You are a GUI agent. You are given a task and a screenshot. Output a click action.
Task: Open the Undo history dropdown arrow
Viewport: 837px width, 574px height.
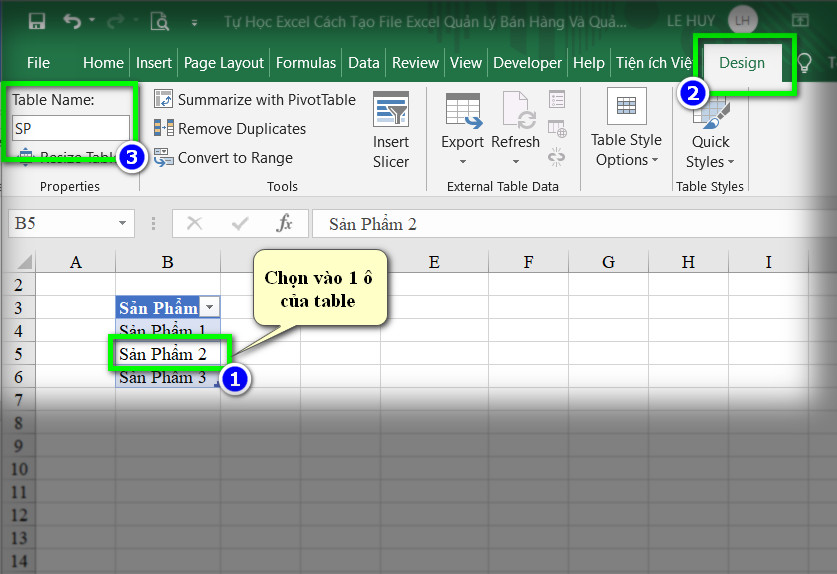[92, 20]
